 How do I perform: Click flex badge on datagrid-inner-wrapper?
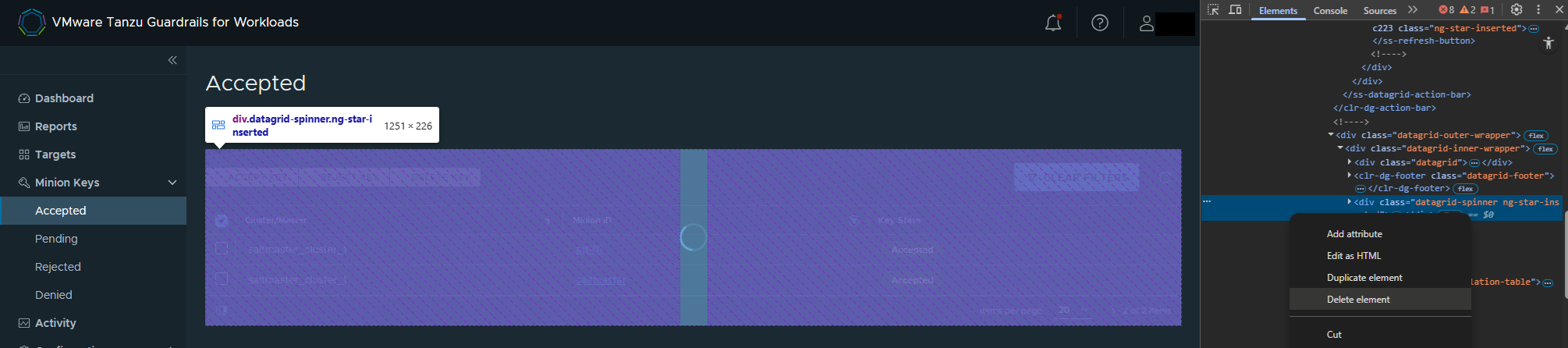click(x=1545, y=149)
